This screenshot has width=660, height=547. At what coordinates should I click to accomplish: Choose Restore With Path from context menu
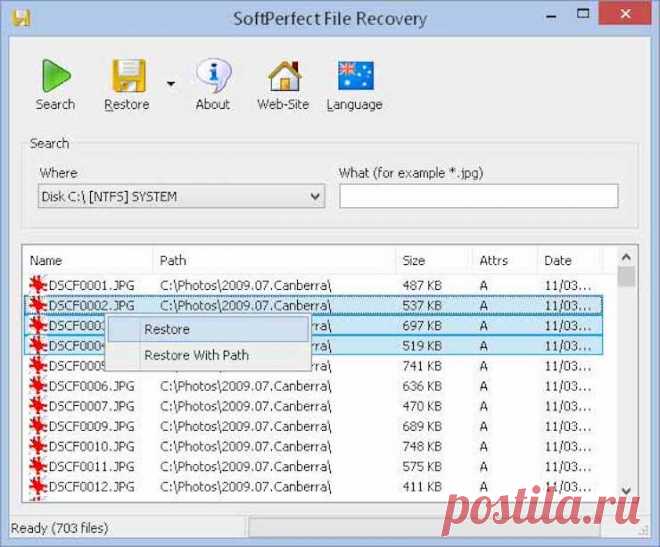208,355
